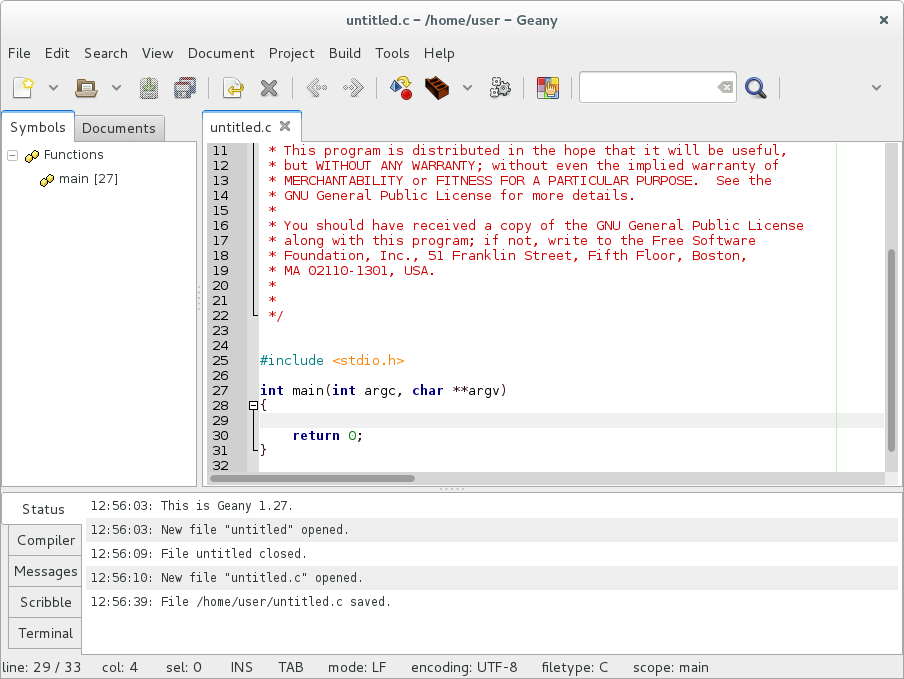Viewport: 904px width, 679px height.
Task: Open the Help menu
Action: [439, 53]
